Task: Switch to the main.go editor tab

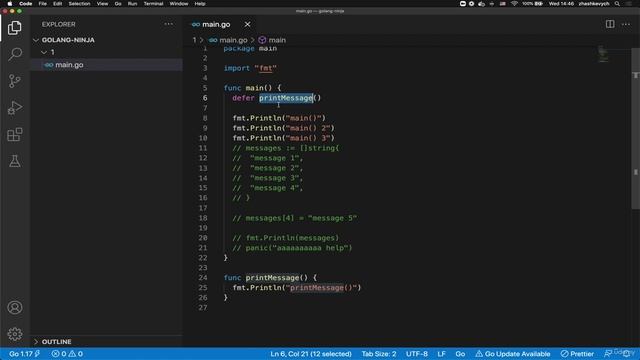Action: [x=216, y=24]
